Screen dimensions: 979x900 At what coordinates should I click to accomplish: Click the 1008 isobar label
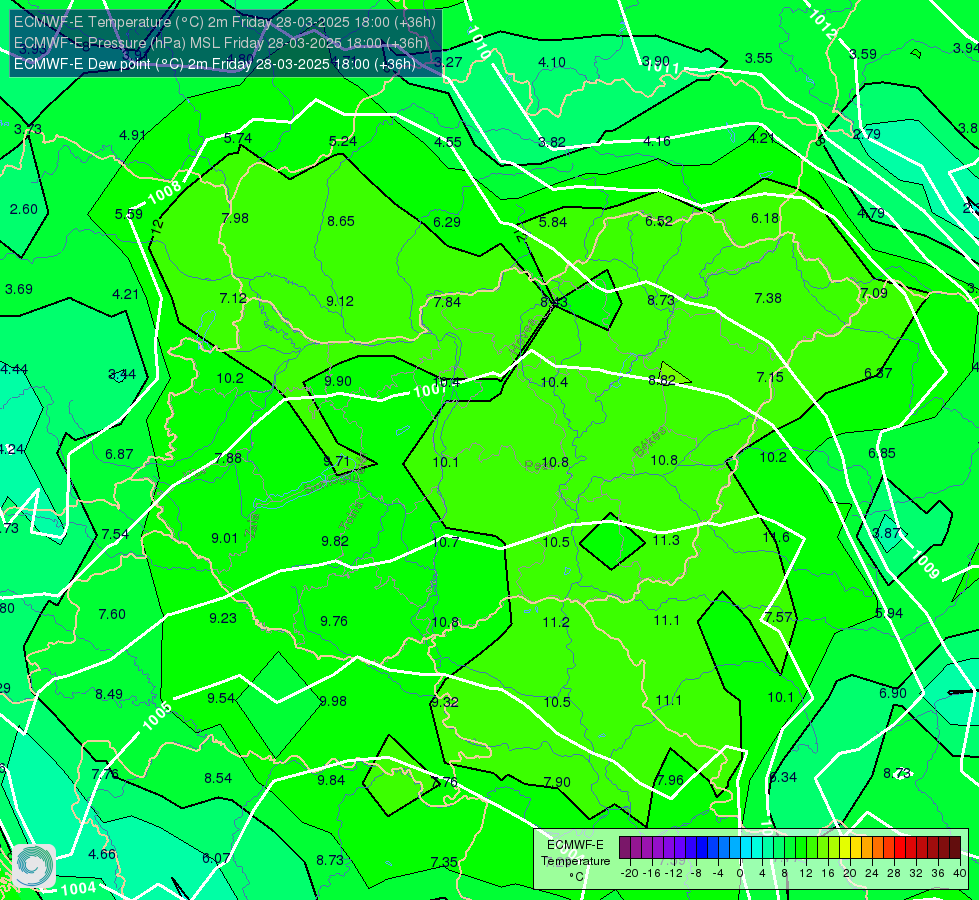click(x=165, y=192)
